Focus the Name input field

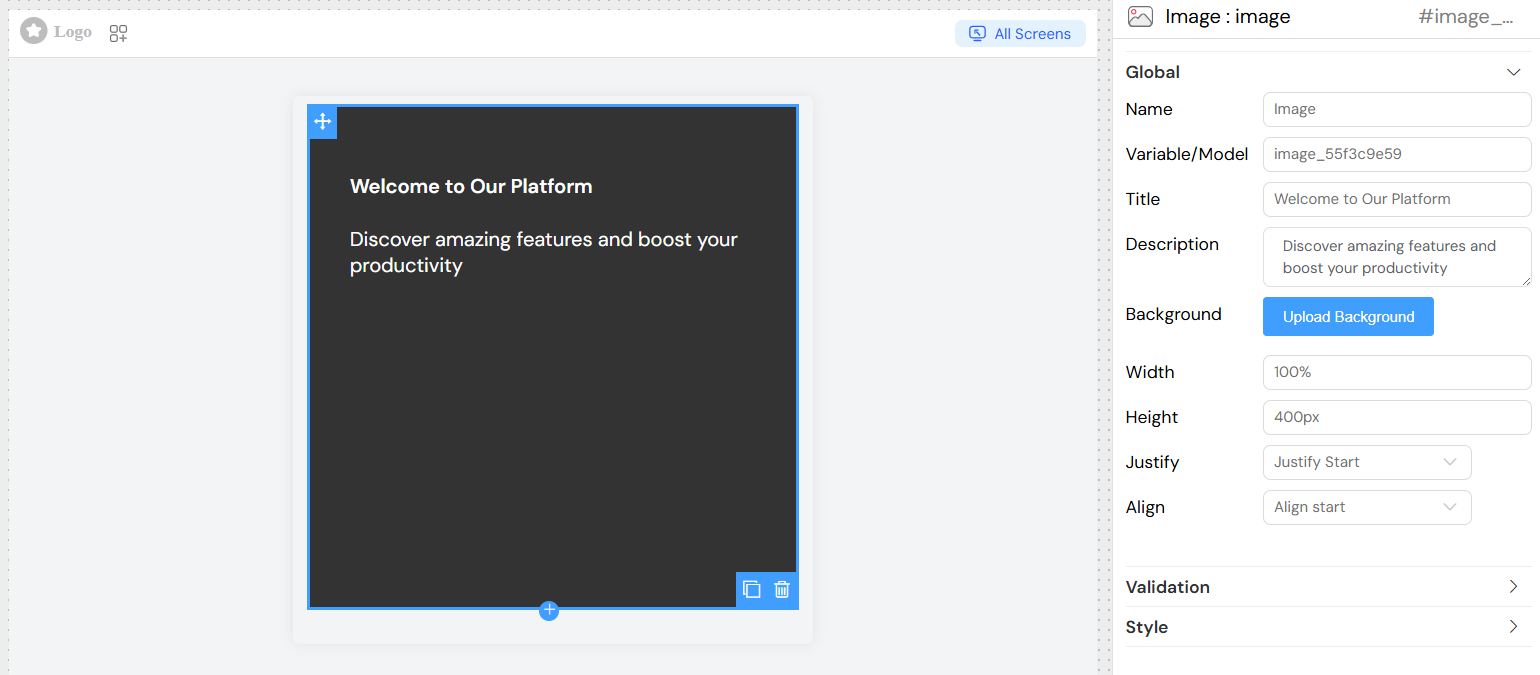1397,109
